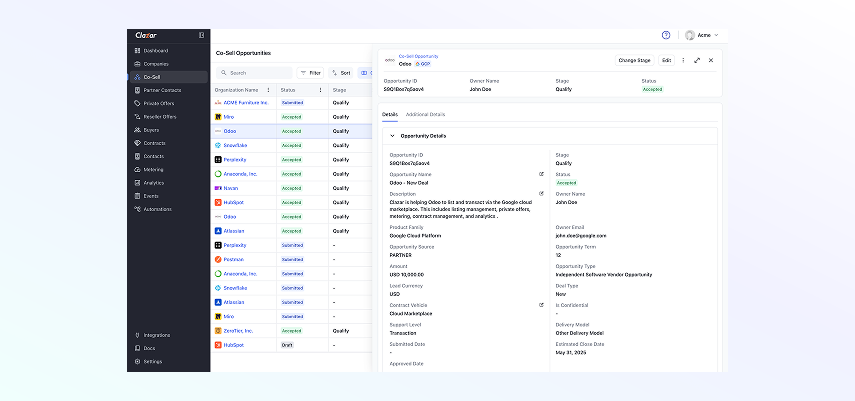
Task: Click the May 31, 2025 close date
Action: click(x=570, y=352)
